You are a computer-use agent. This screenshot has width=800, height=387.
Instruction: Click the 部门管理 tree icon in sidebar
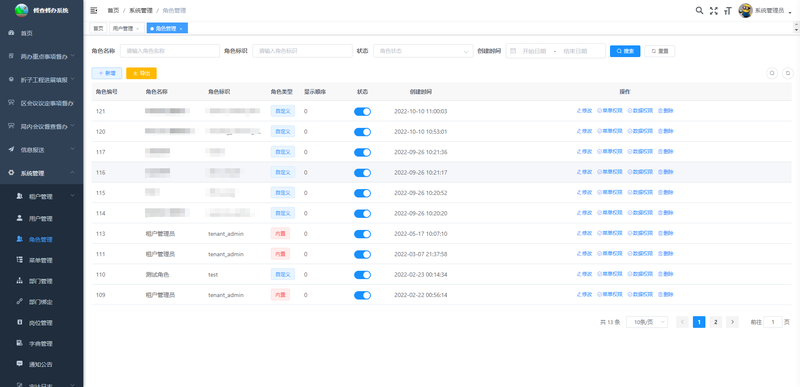tap(19, 281)
